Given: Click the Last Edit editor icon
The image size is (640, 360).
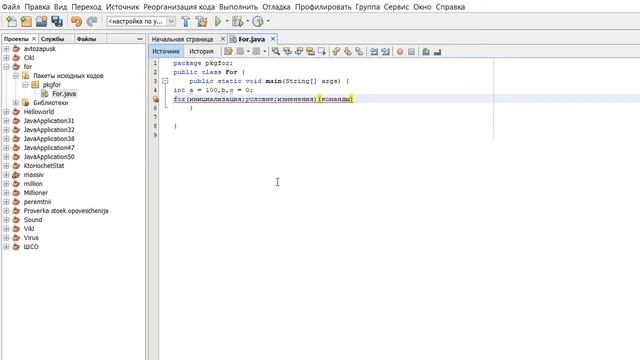Looking at the screenshot, I should tap(228, 51).
